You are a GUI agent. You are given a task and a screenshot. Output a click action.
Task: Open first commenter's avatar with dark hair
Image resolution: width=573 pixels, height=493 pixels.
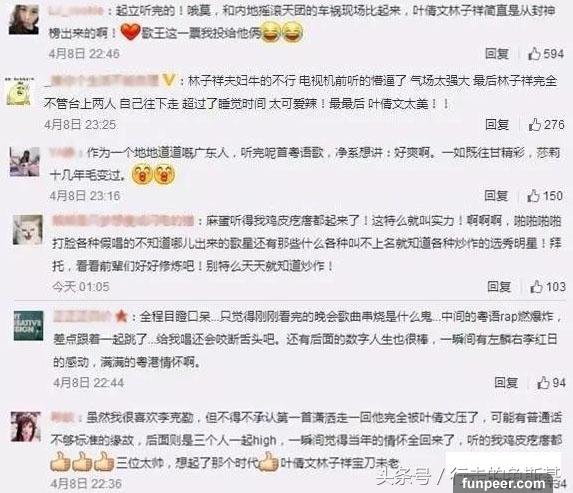[23, 20]
